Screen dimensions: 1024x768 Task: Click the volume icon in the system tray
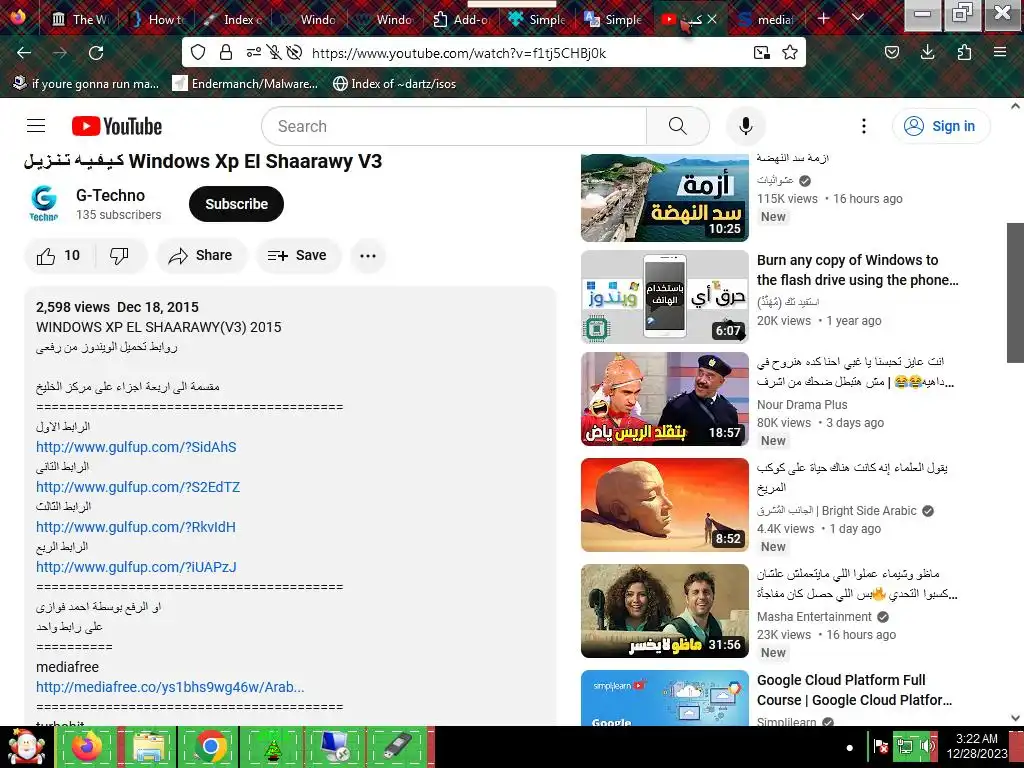pos(927,746)
